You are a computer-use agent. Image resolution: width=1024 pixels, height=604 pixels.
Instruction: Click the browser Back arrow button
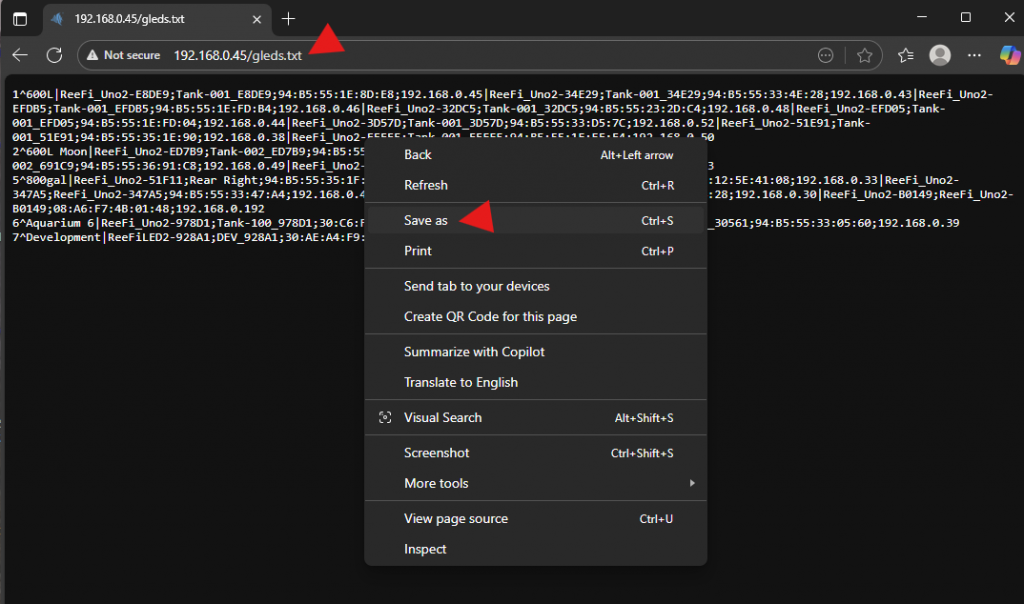(20, 56)
